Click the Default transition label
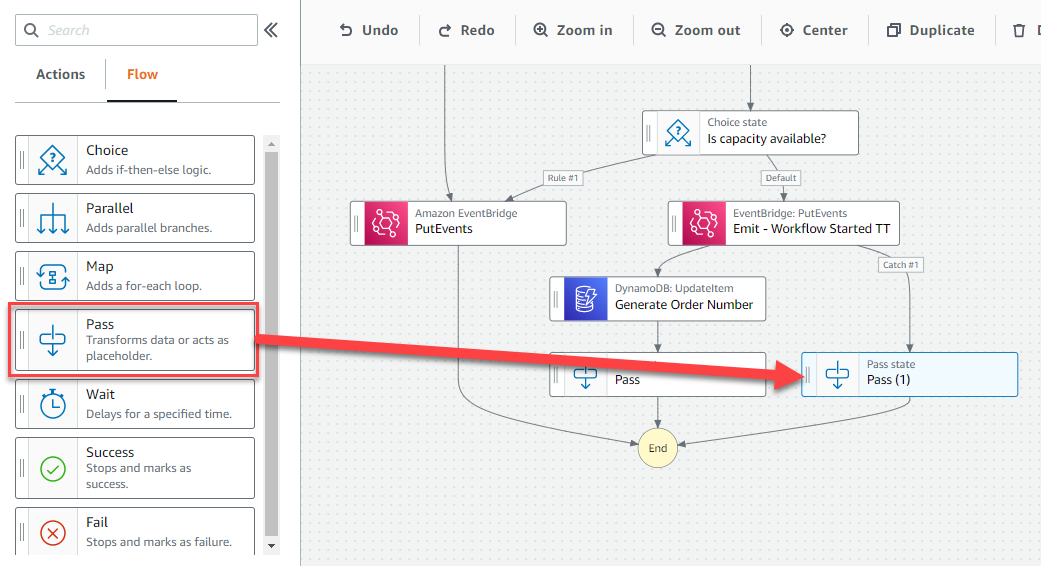Viewport: 1041px width, 566px height. pos(781,178)
